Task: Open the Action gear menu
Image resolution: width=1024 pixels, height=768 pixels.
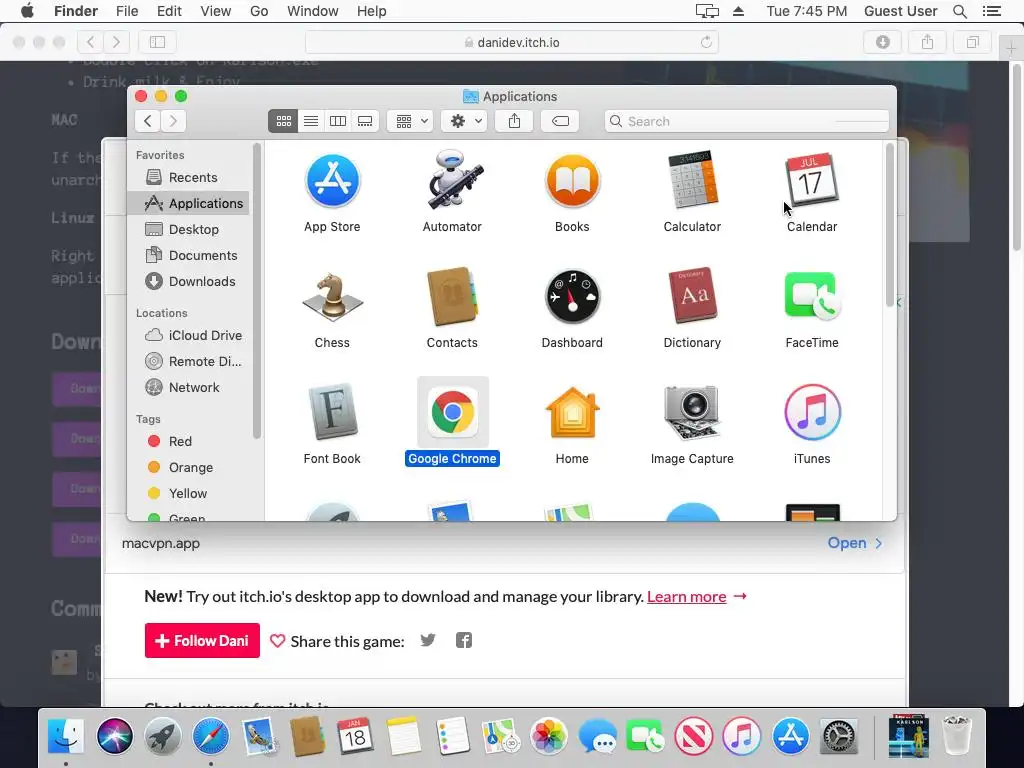Action: click(x=464, y=121)
